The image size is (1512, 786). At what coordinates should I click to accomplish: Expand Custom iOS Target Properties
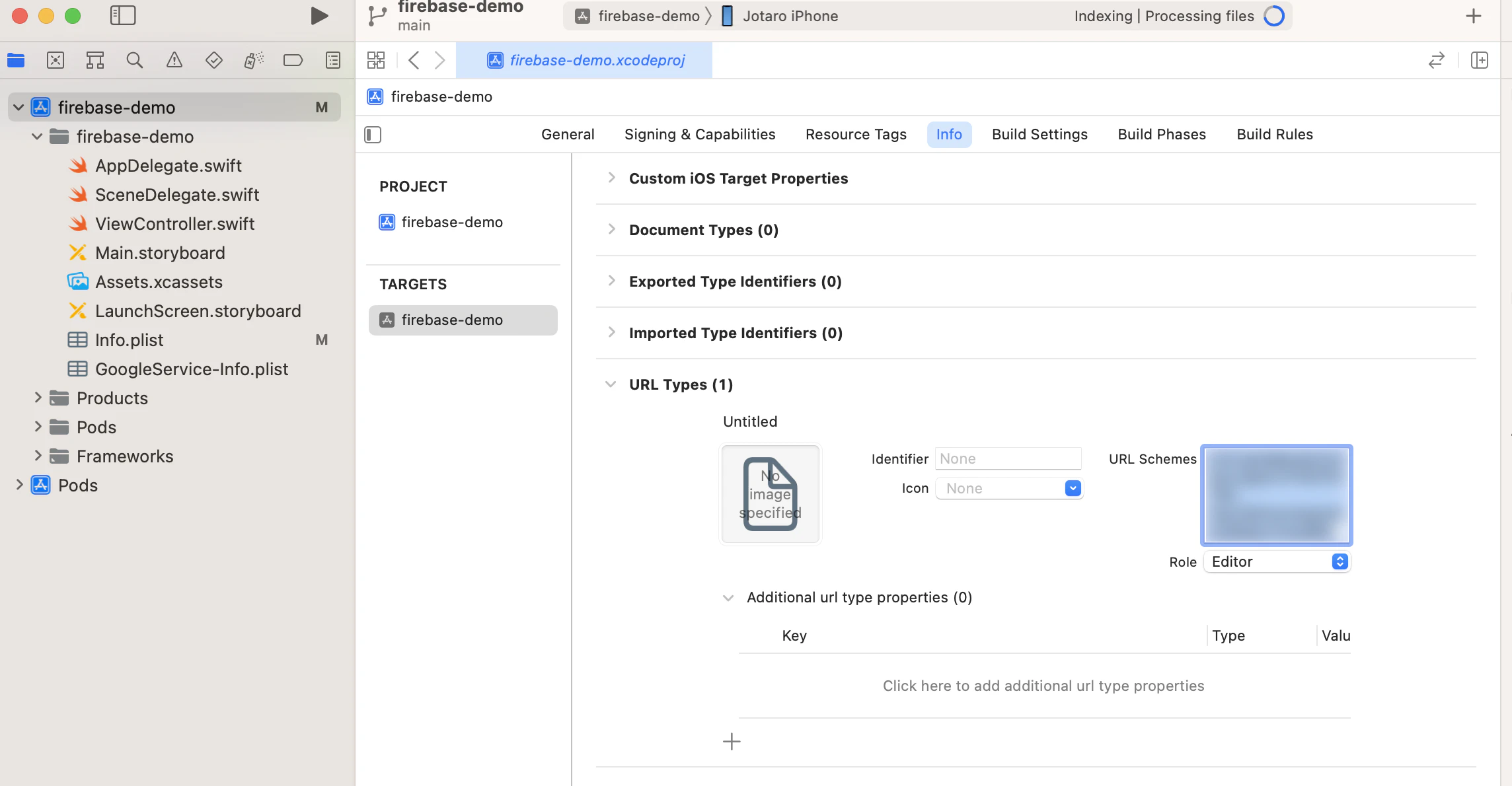pyautogui.click(x=611, y=178)
